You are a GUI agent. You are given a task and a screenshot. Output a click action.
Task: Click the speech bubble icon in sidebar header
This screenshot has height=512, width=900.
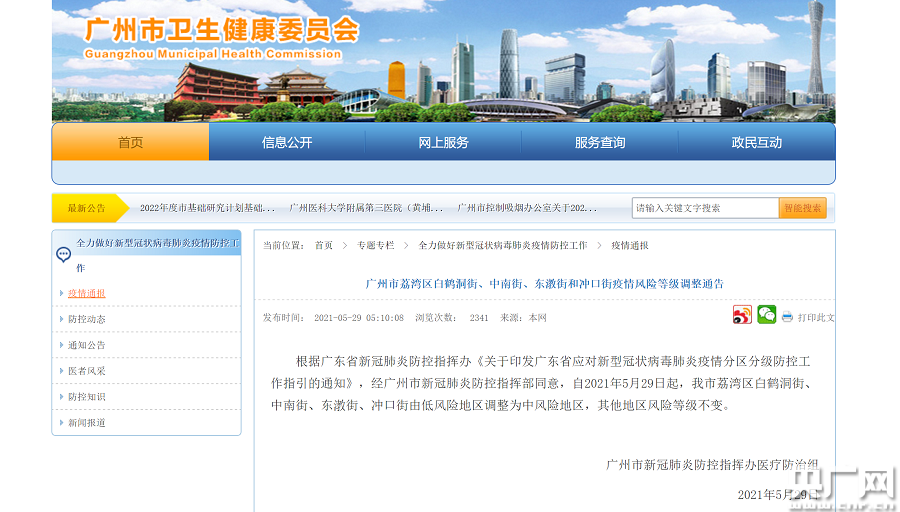click(64, 254)
